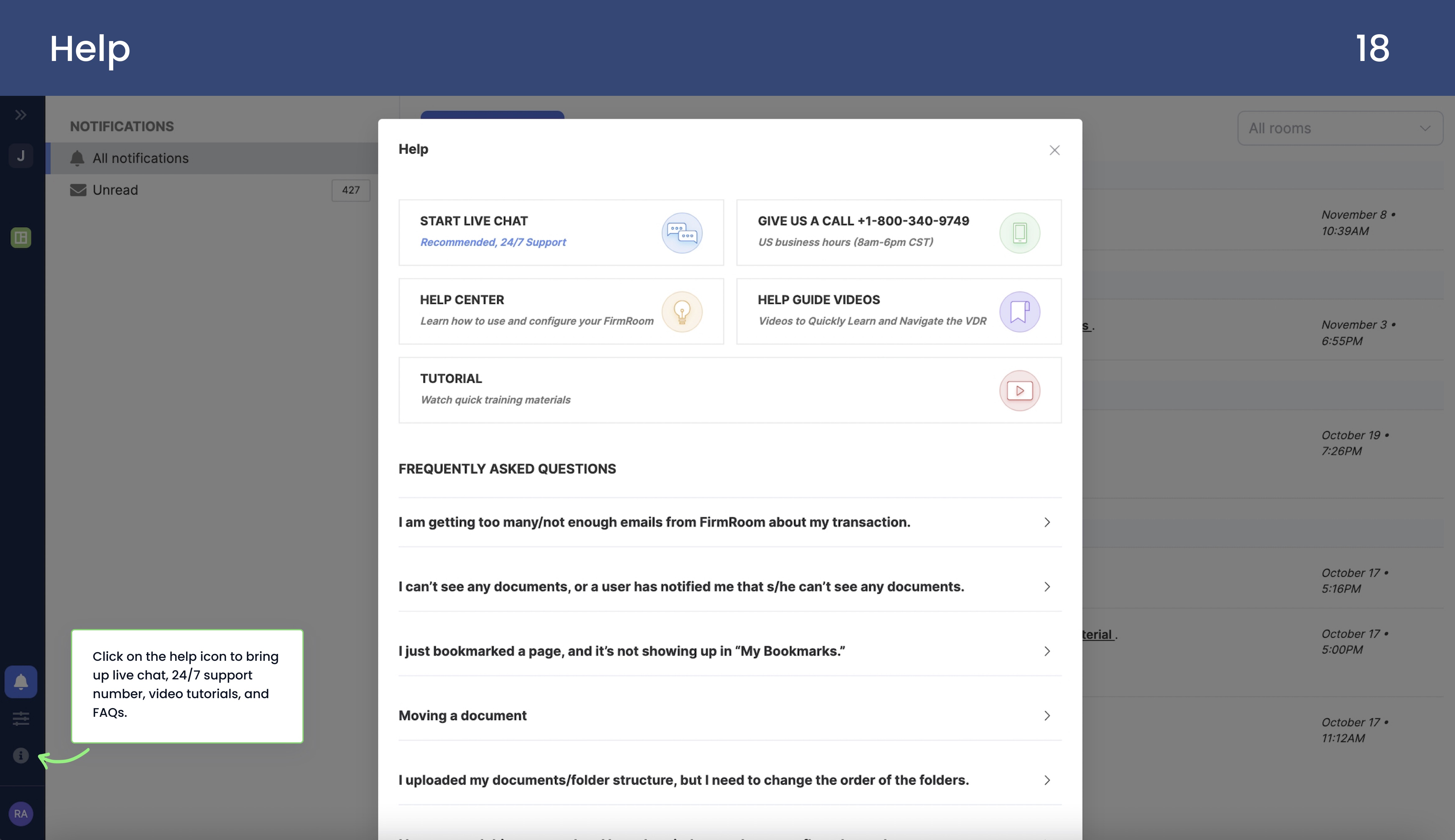Select Unread notifications filter

(212, 190)
